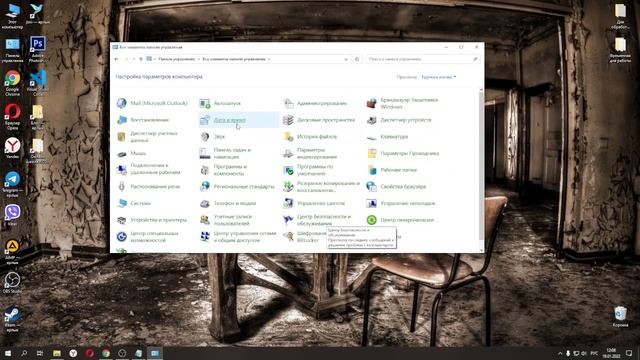Go back using the Back arrow

click(117, 59)
